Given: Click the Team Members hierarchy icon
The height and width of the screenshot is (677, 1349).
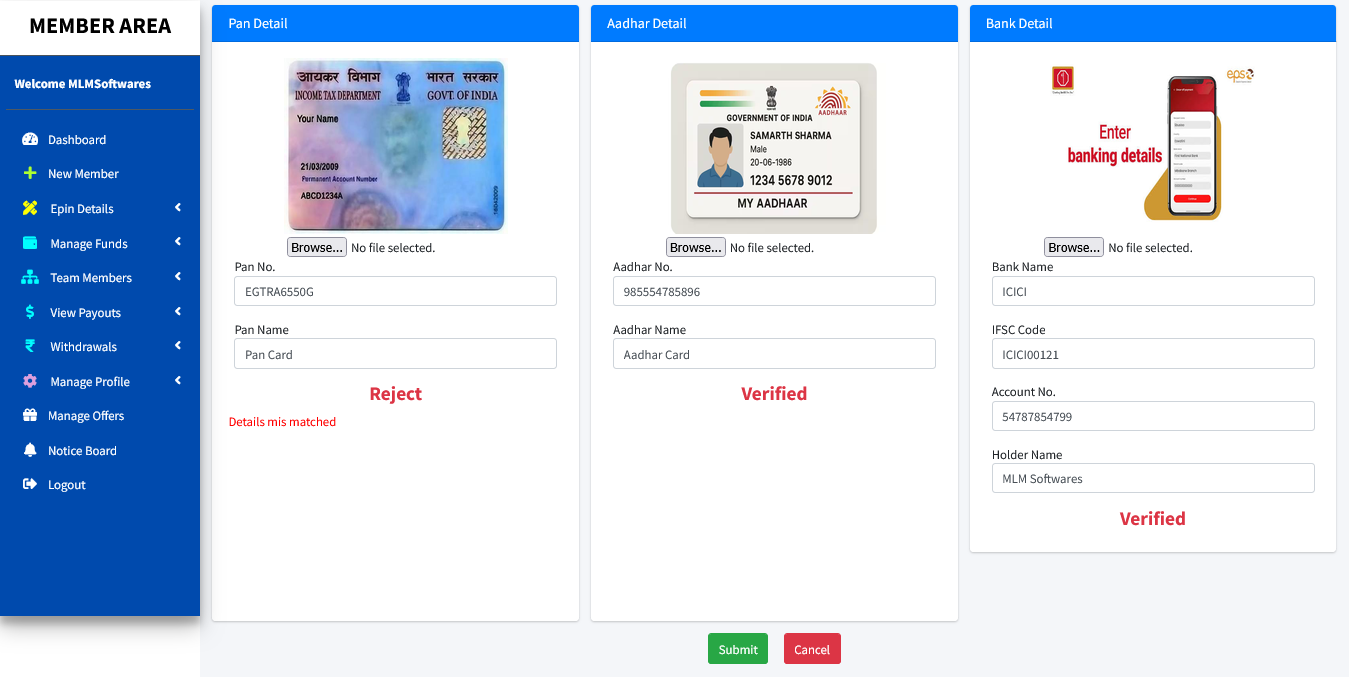Looking at the screenshot, I should (30, 277).
